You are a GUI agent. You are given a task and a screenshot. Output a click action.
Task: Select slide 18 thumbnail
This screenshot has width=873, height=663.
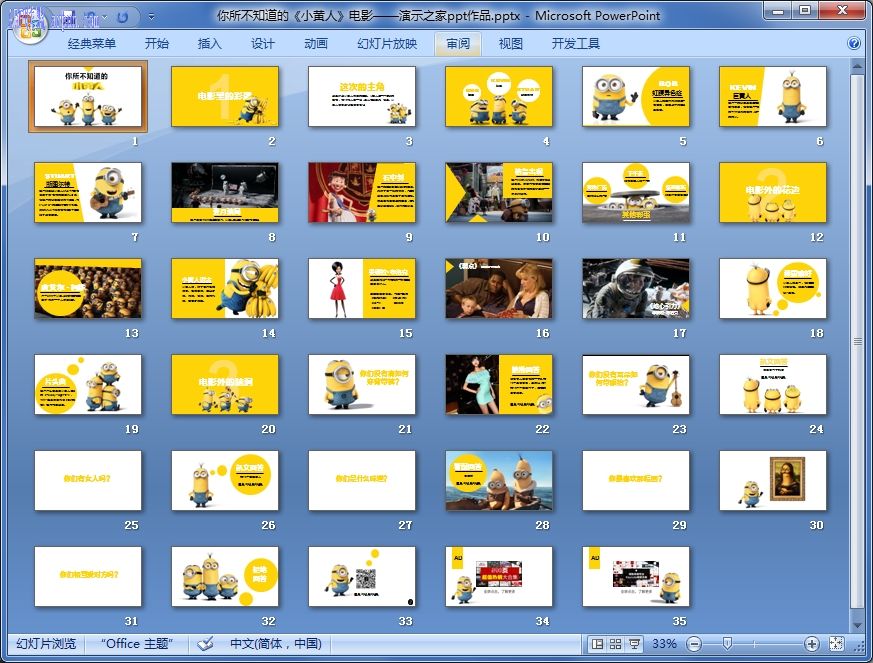(773, 288)
